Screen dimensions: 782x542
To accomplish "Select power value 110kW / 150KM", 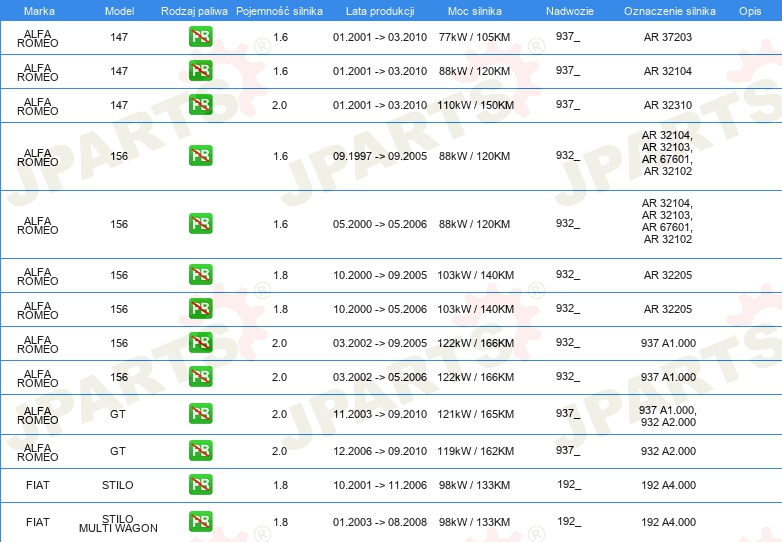I will (x=475, y=105).
